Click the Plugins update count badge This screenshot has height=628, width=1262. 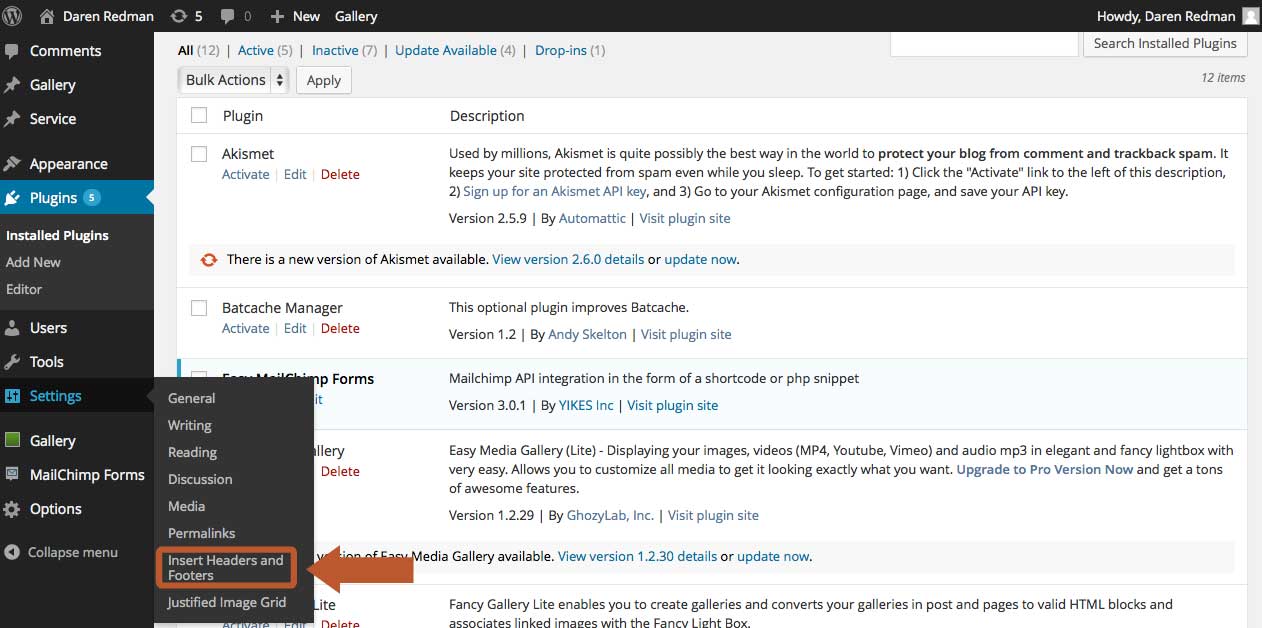click(92, 197)
